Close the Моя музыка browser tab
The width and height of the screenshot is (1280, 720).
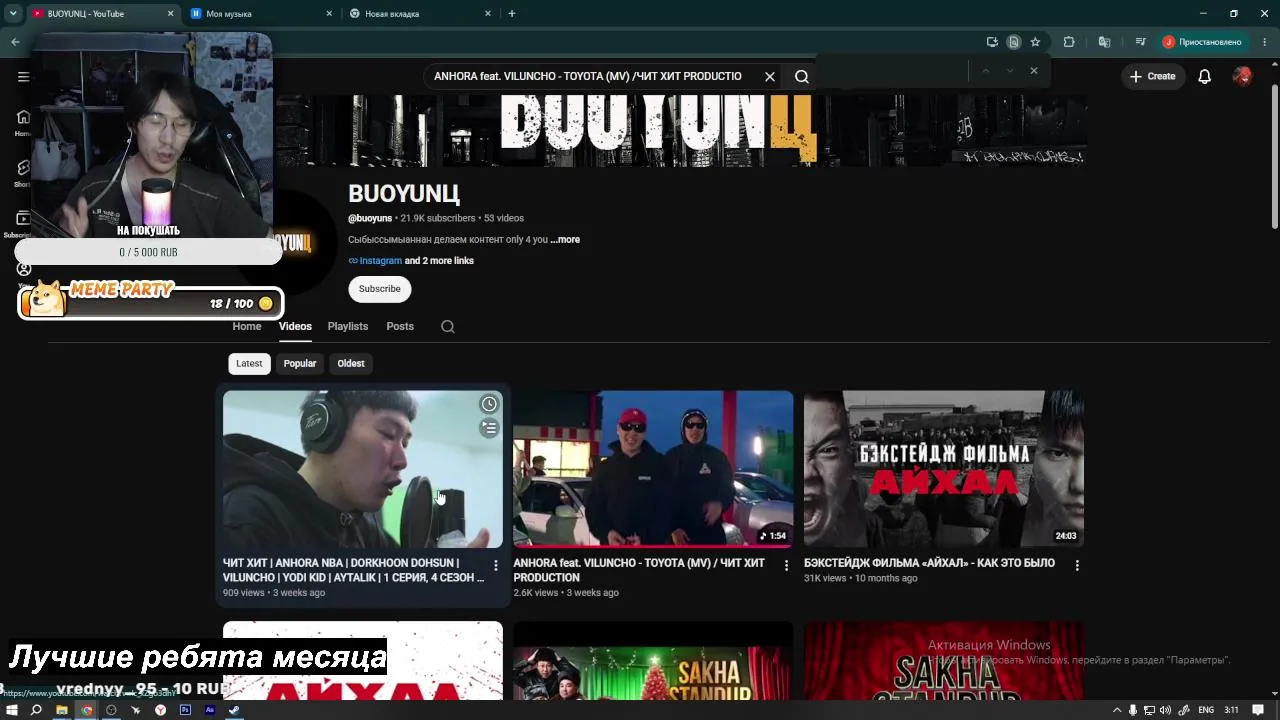(329, 14)
